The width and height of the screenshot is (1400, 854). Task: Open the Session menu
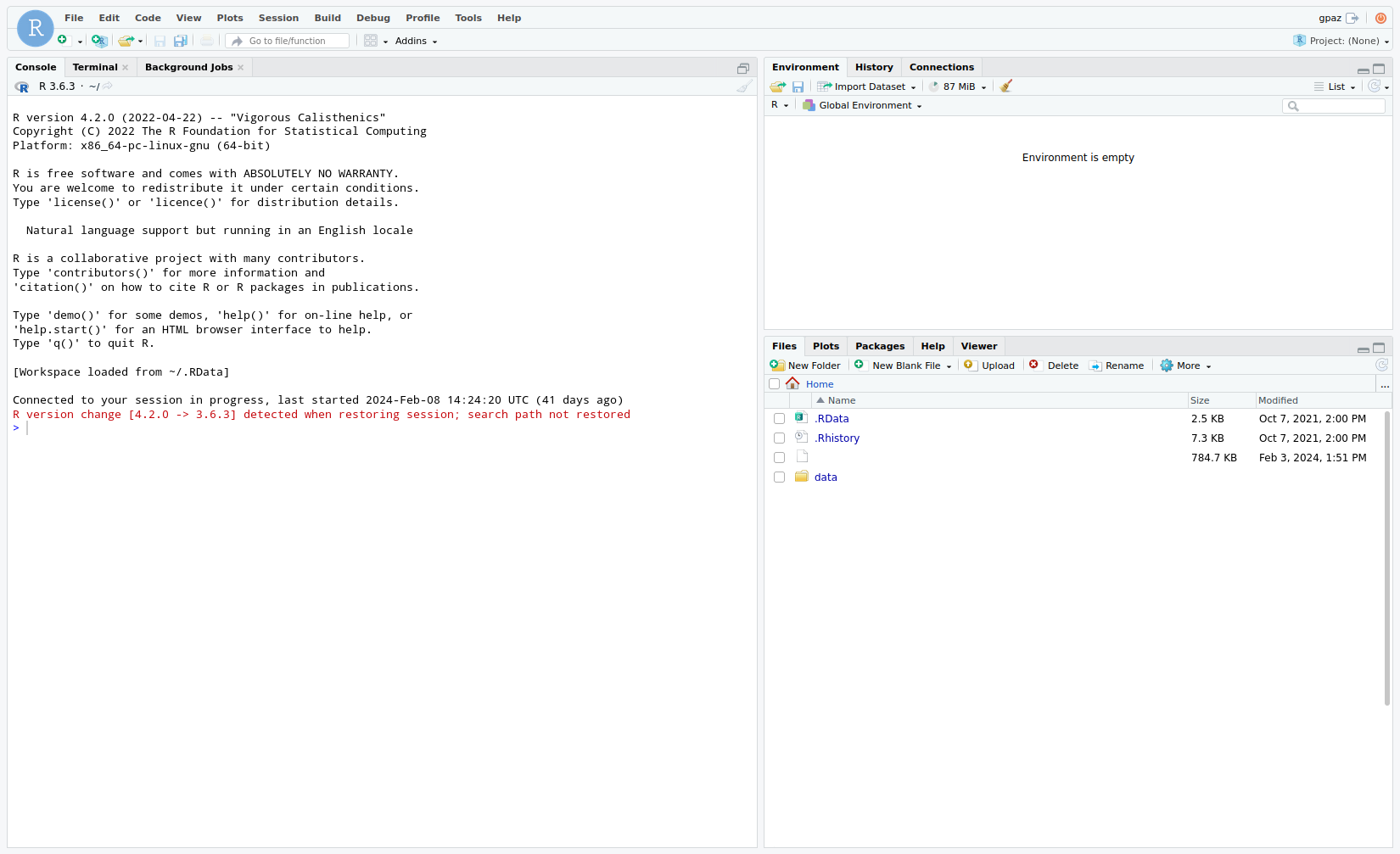tap(278, 18)
